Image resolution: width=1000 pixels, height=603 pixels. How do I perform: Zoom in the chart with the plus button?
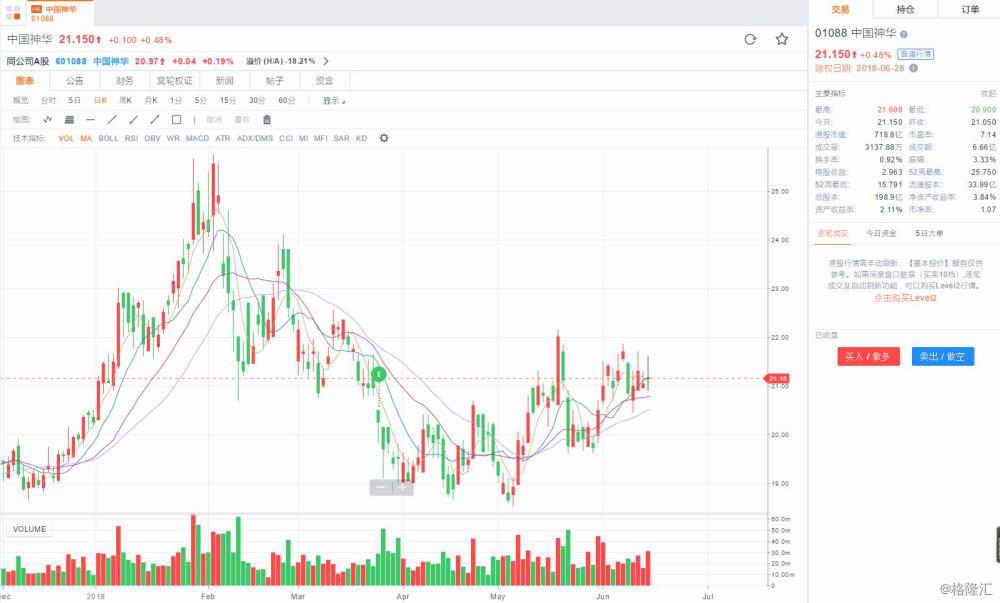tap(402, 488)
